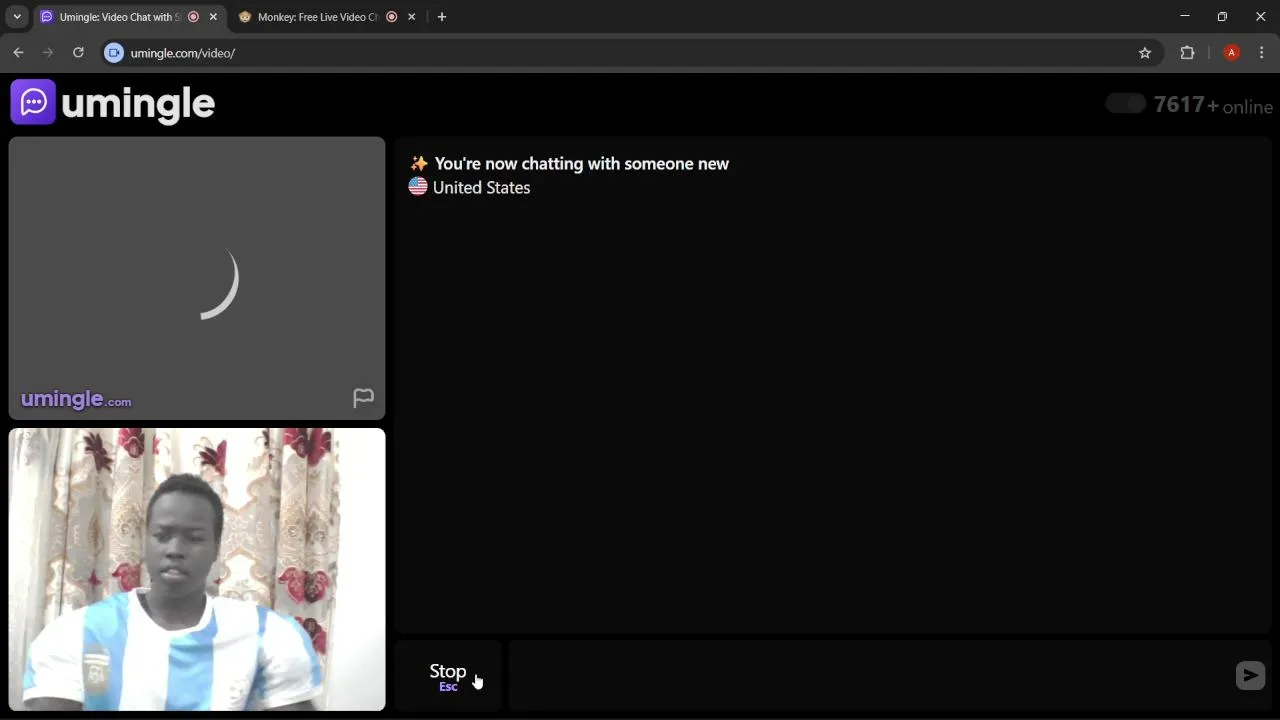1280x720 pixels.
Task: Click the Monkey tab favicon
Action: [245, 17]
